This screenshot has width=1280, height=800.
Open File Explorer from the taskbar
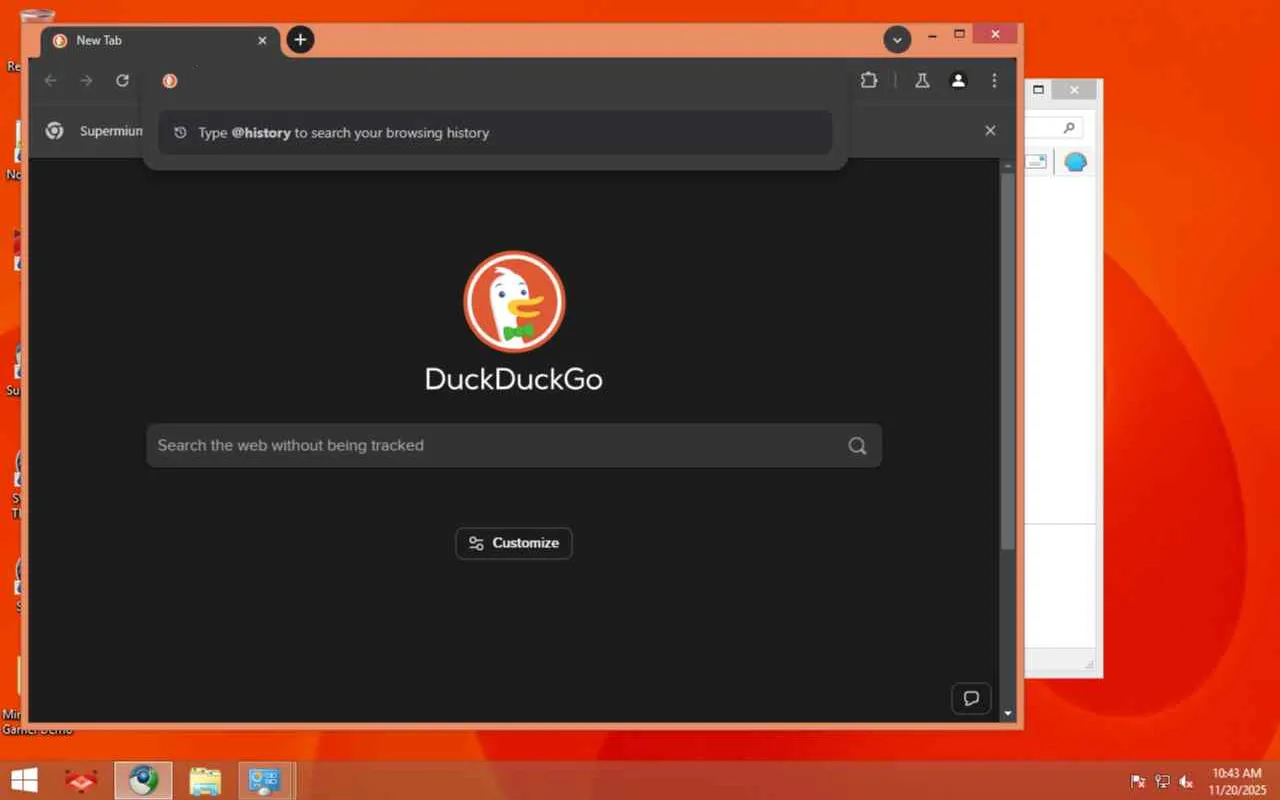205,781
